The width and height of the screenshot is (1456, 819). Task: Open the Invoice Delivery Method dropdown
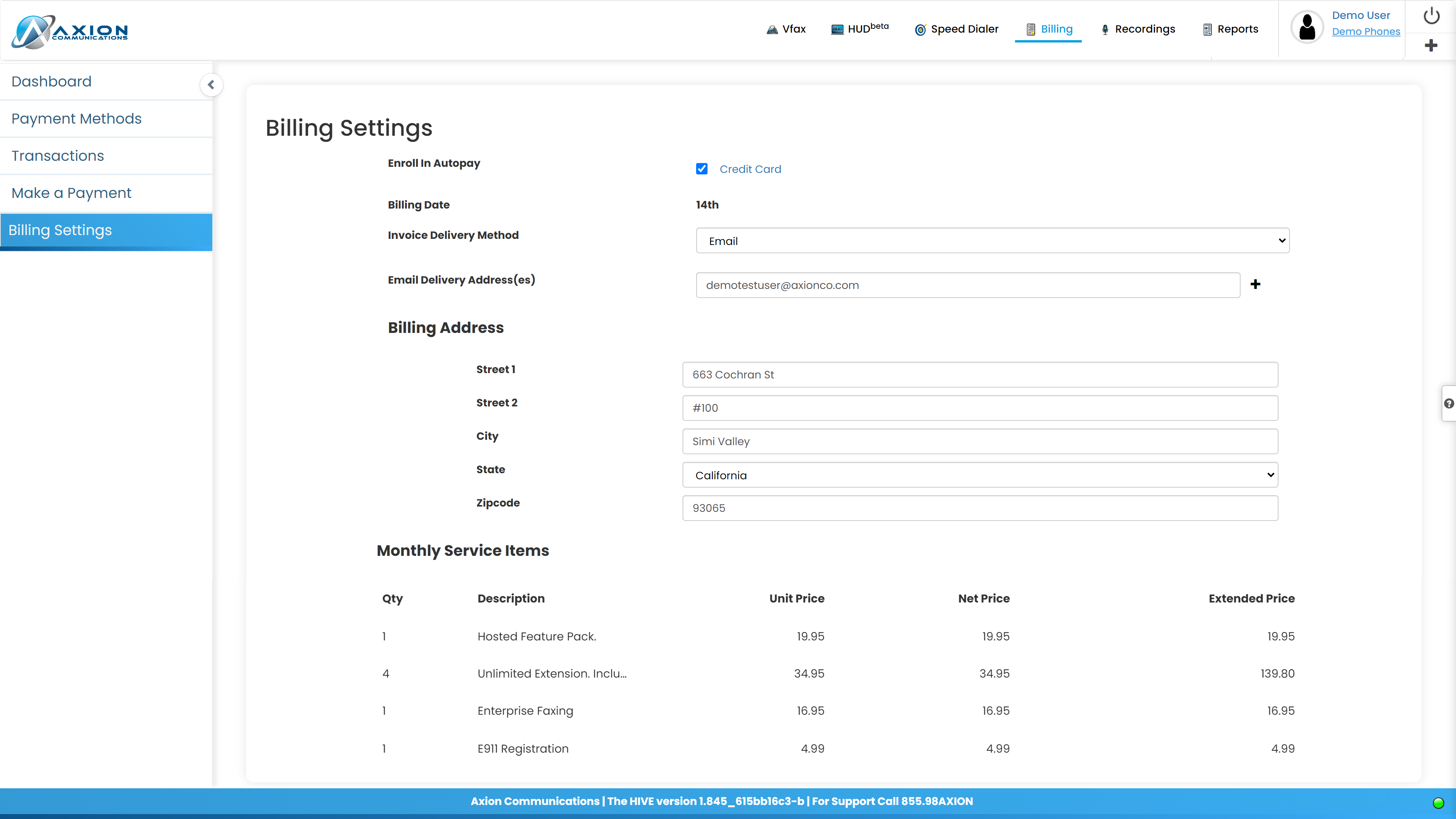click(x=993, y=241)
